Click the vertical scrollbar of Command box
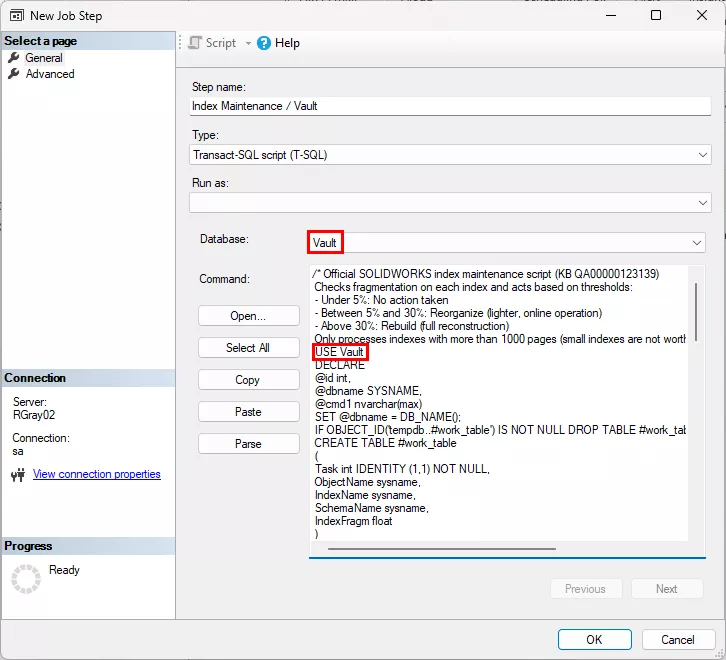 pos(696,313)
